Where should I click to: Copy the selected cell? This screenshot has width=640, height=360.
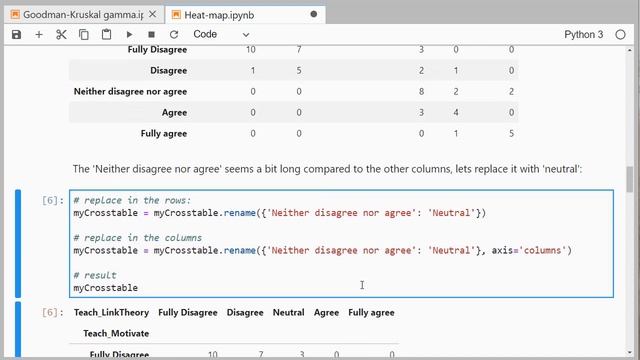(84, 35)
